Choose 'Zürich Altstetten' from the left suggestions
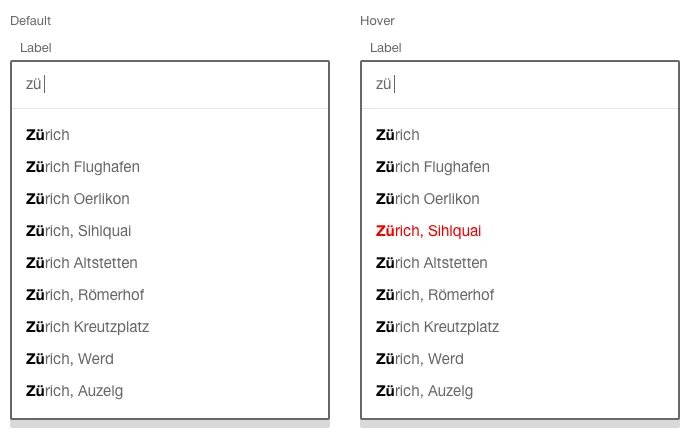The height and width of the screenshot is (438, 690). pos(82,263)
